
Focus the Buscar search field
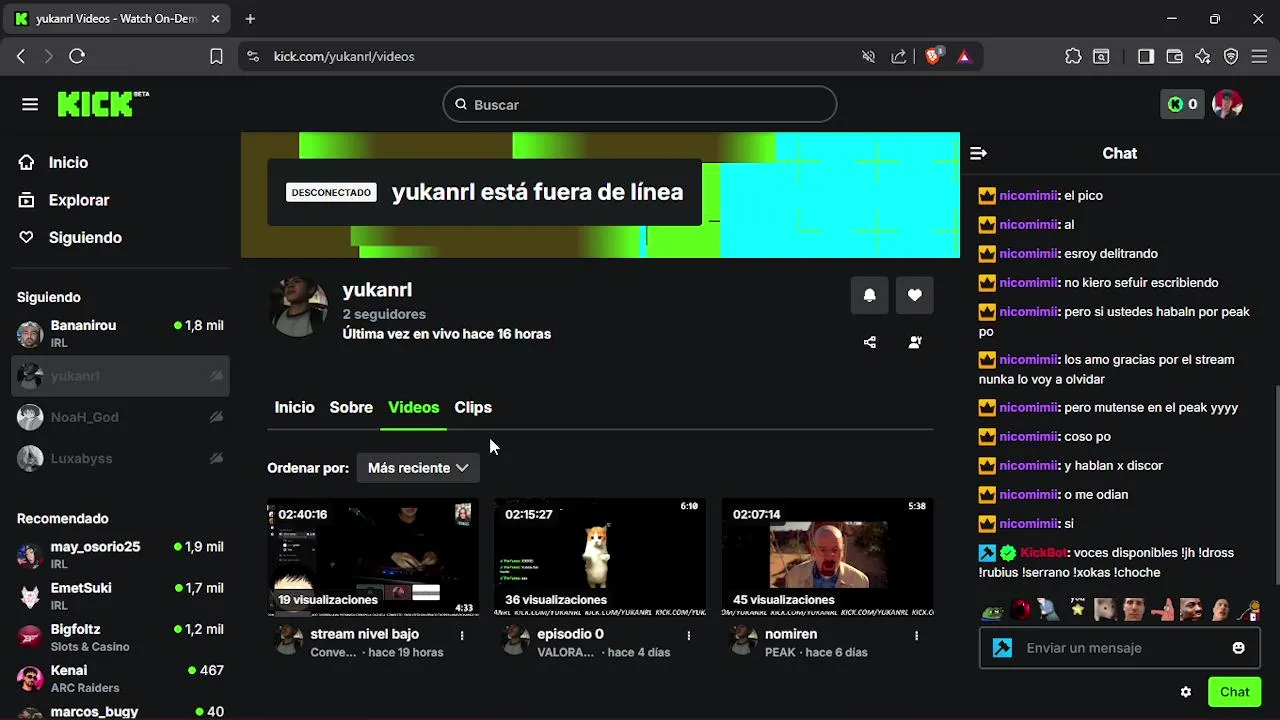coord(640,104)
